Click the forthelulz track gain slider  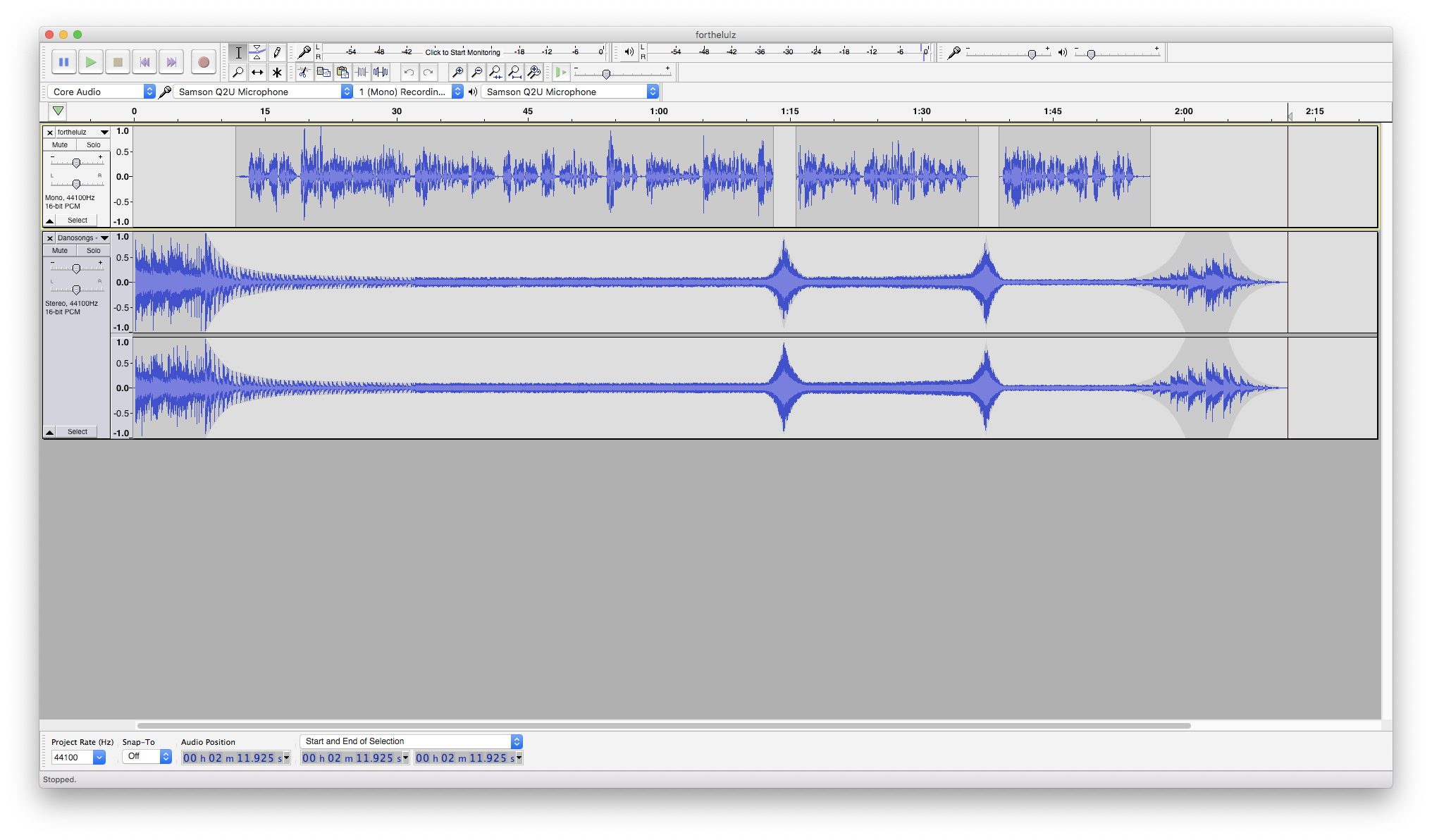(x=76, y=163)
